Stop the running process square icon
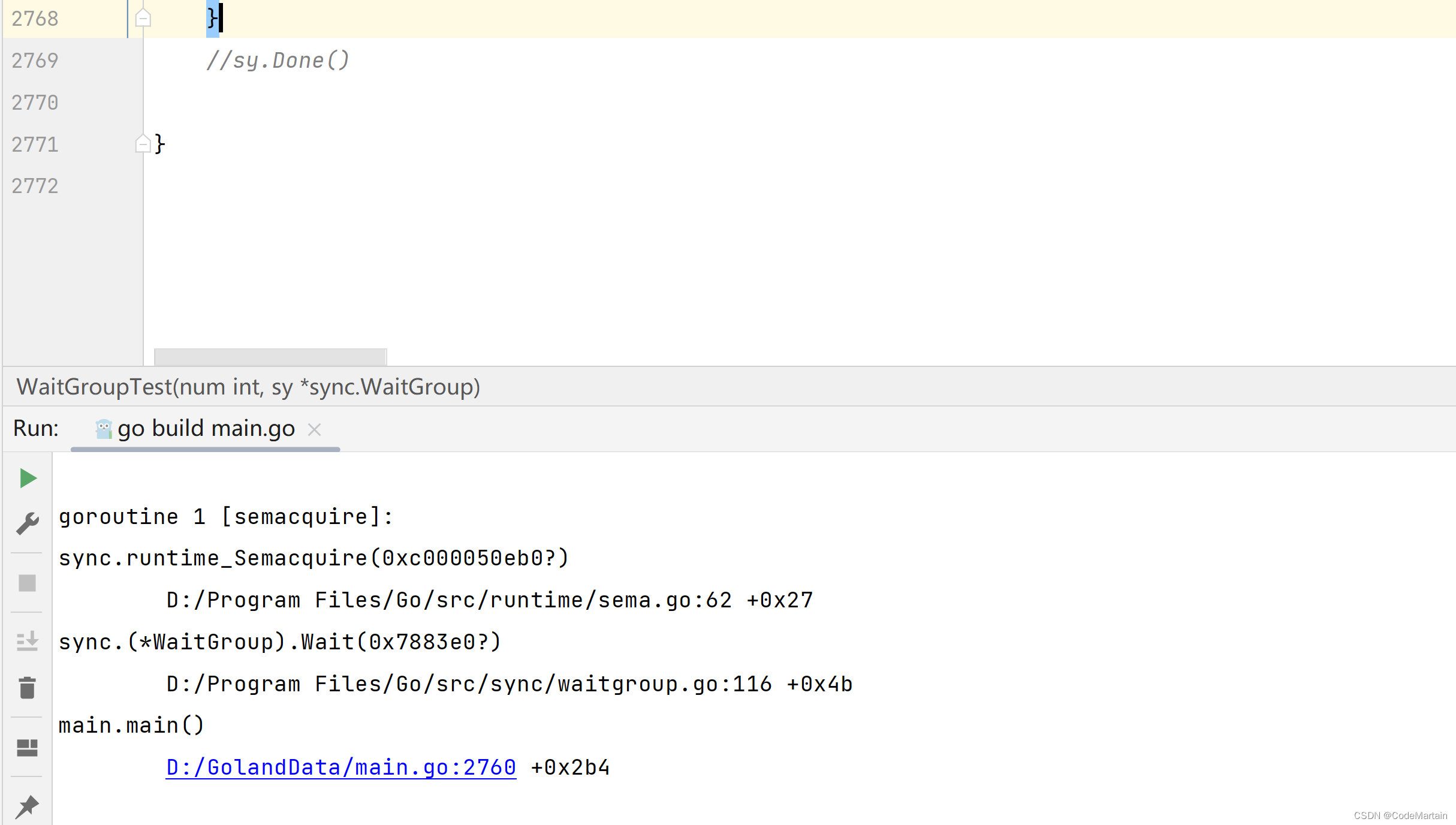The width and height of the screenshot is (1456, 825). coord(28,583)
